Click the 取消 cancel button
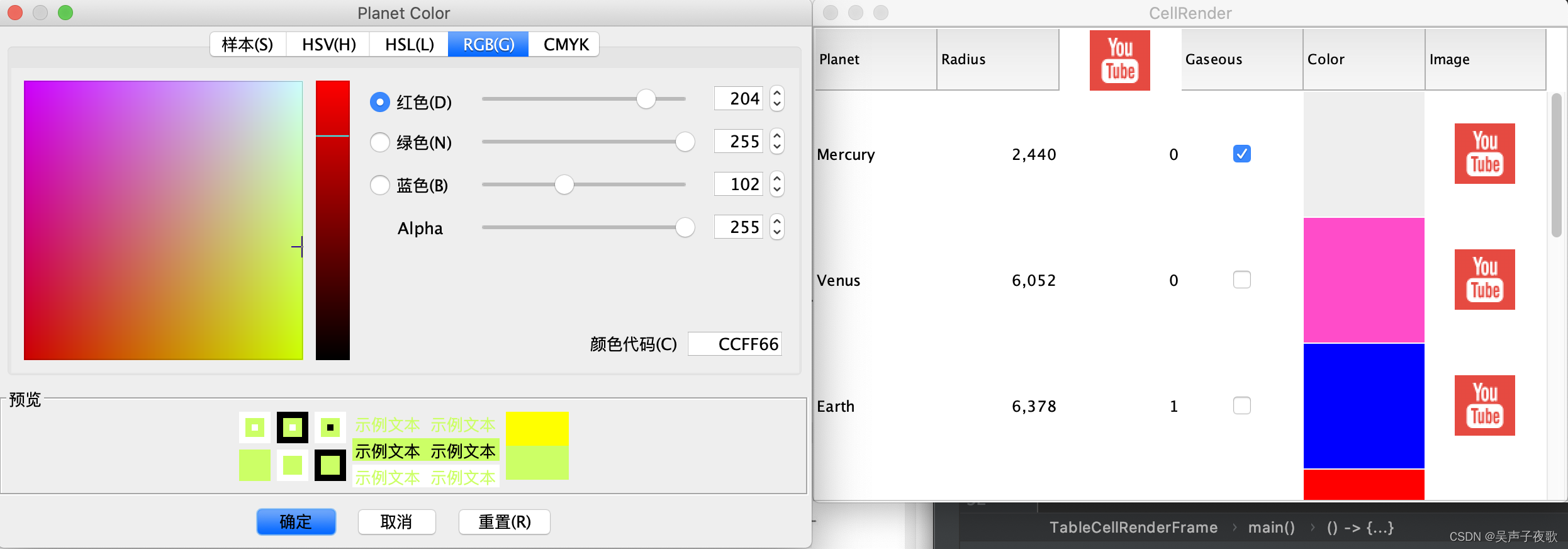The width and height of the screenshot is (1568, 549). [x=396, y=522]
